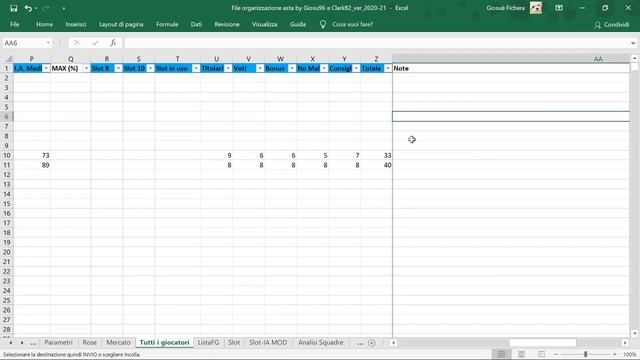Open the Slot in uso filter dropdown

pyautogui.click(x=196, y=68)
